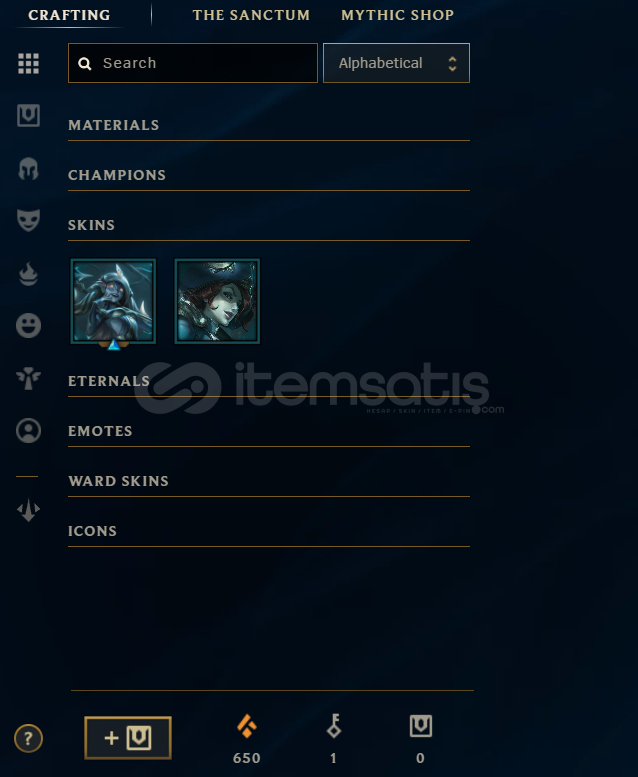Collapse the Skins section header
The height and width of the screenshot is (777, 638).
tap(269, 225)
